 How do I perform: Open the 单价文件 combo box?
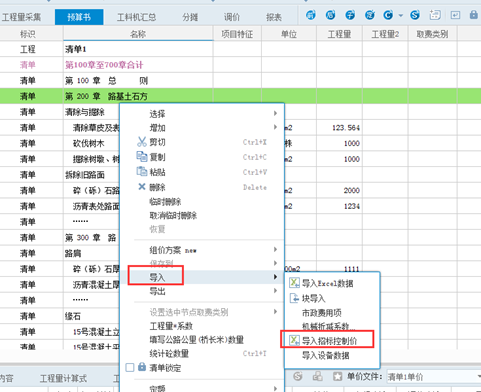pyautogui.click(x=433, y=377)
